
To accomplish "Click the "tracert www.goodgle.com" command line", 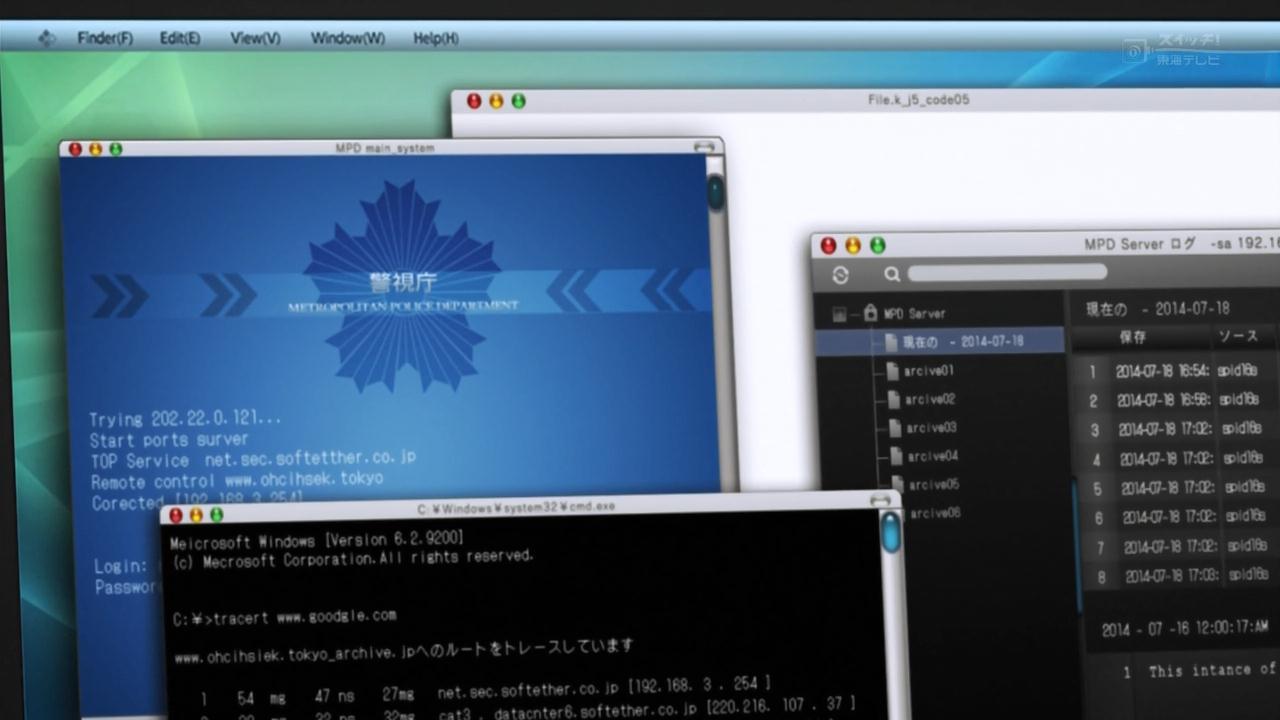I will tap(285, 617).
